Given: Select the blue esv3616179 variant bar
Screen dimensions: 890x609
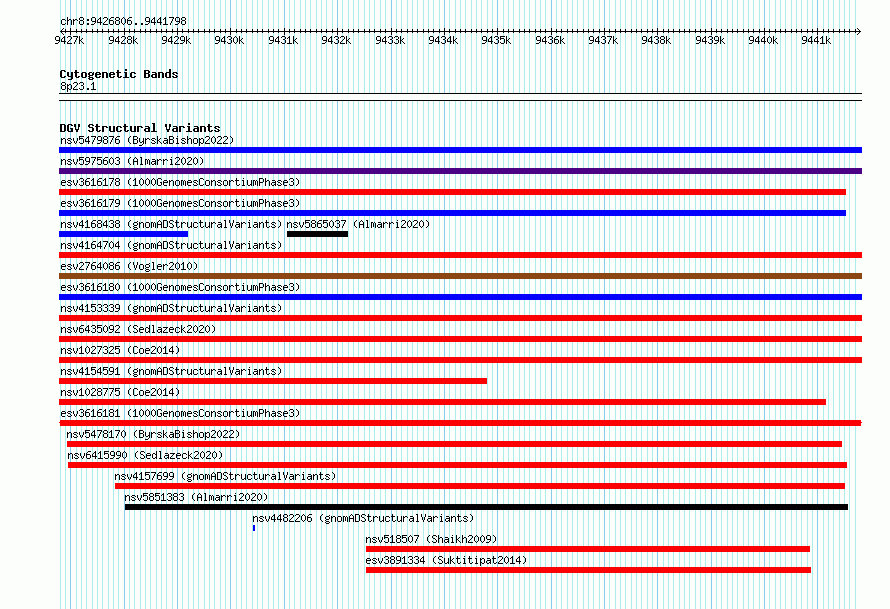Looking at the screenshot, I should tap(452, 213).
